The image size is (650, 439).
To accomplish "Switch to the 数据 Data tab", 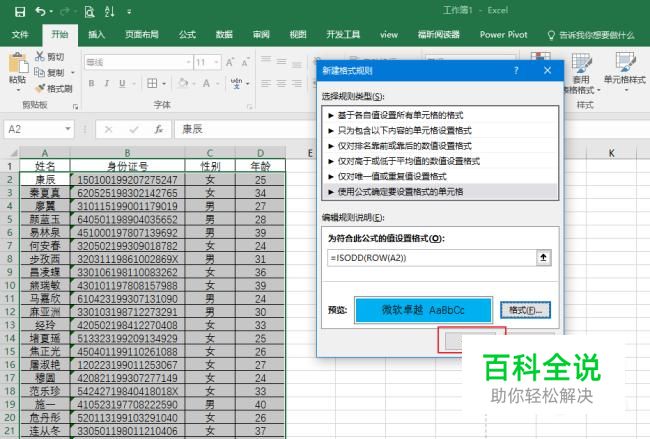I will click(224, 35).
